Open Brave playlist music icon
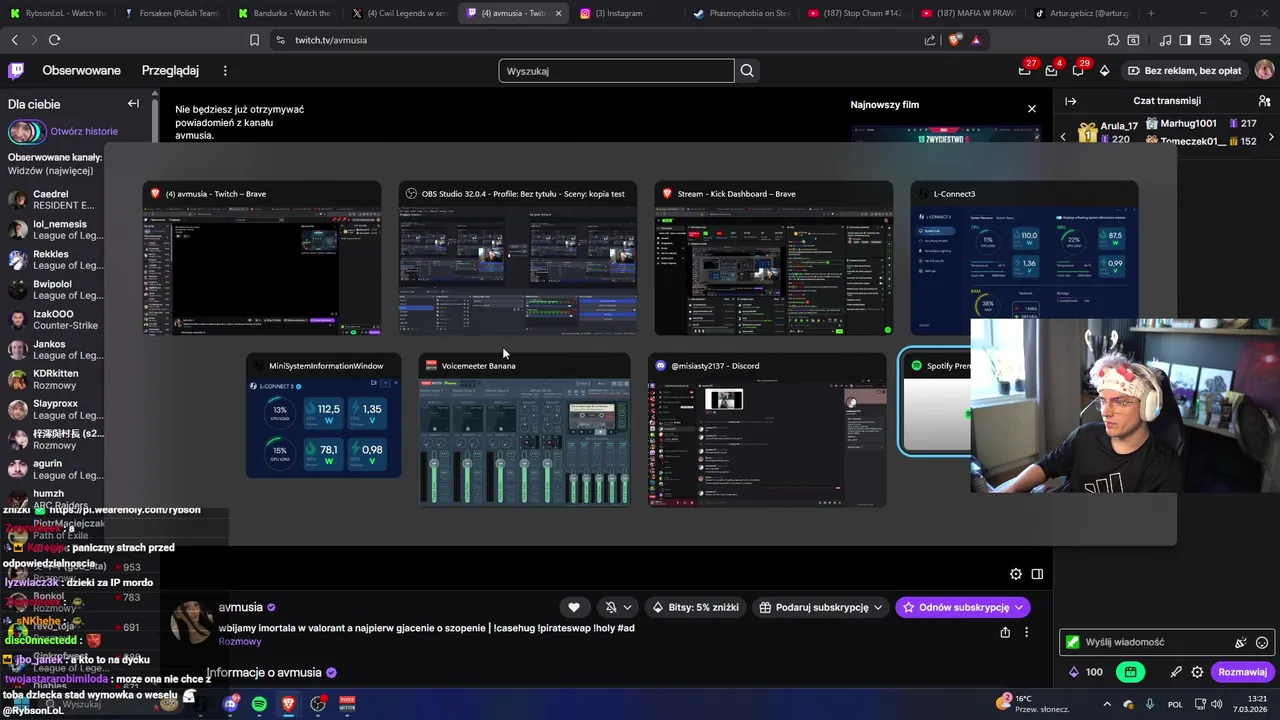 pyautogui.click(x=1165, y=40)
